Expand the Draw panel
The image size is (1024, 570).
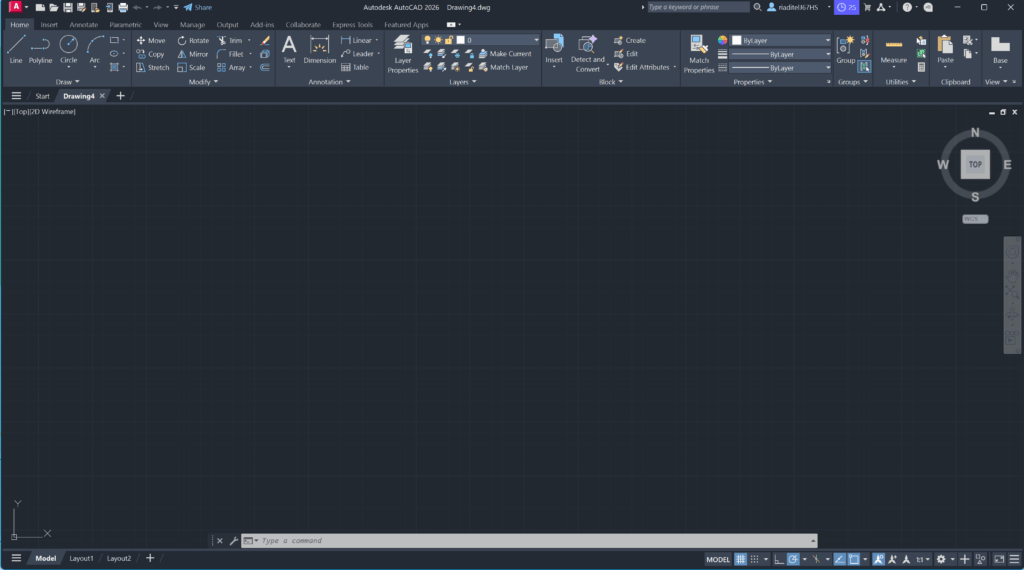[67, 82]
